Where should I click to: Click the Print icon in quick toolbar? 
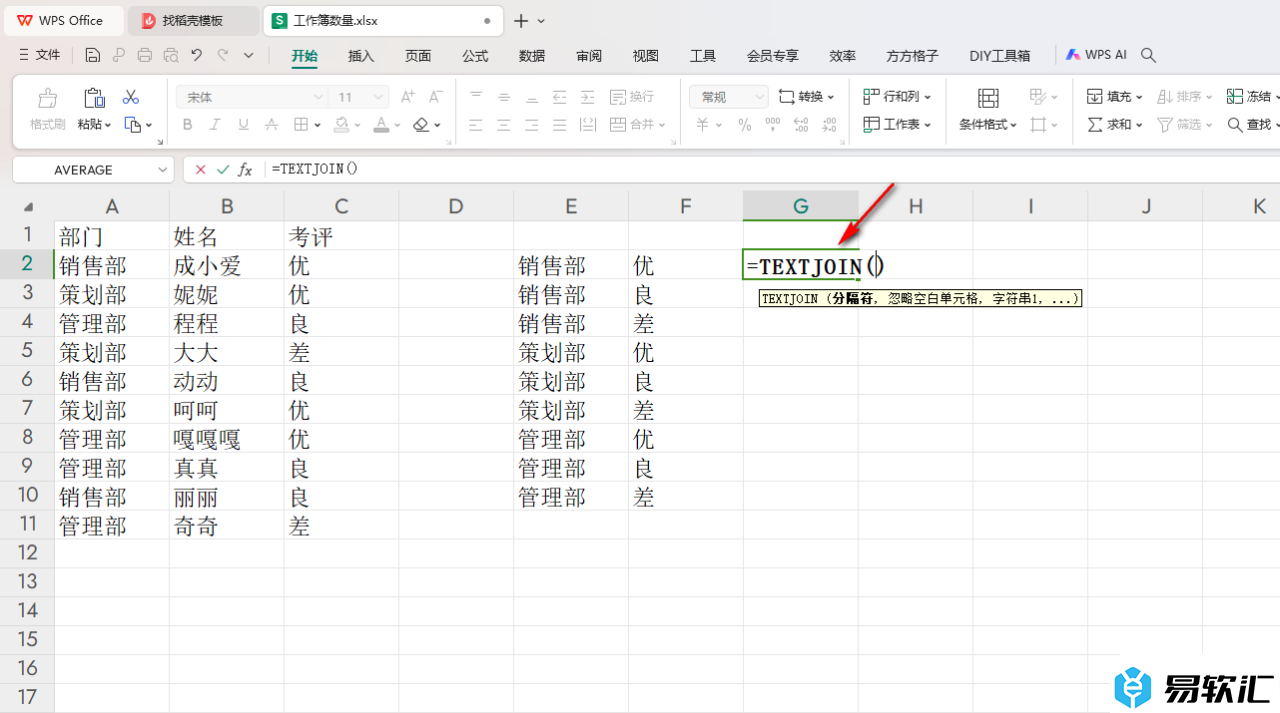coord(145,55)
